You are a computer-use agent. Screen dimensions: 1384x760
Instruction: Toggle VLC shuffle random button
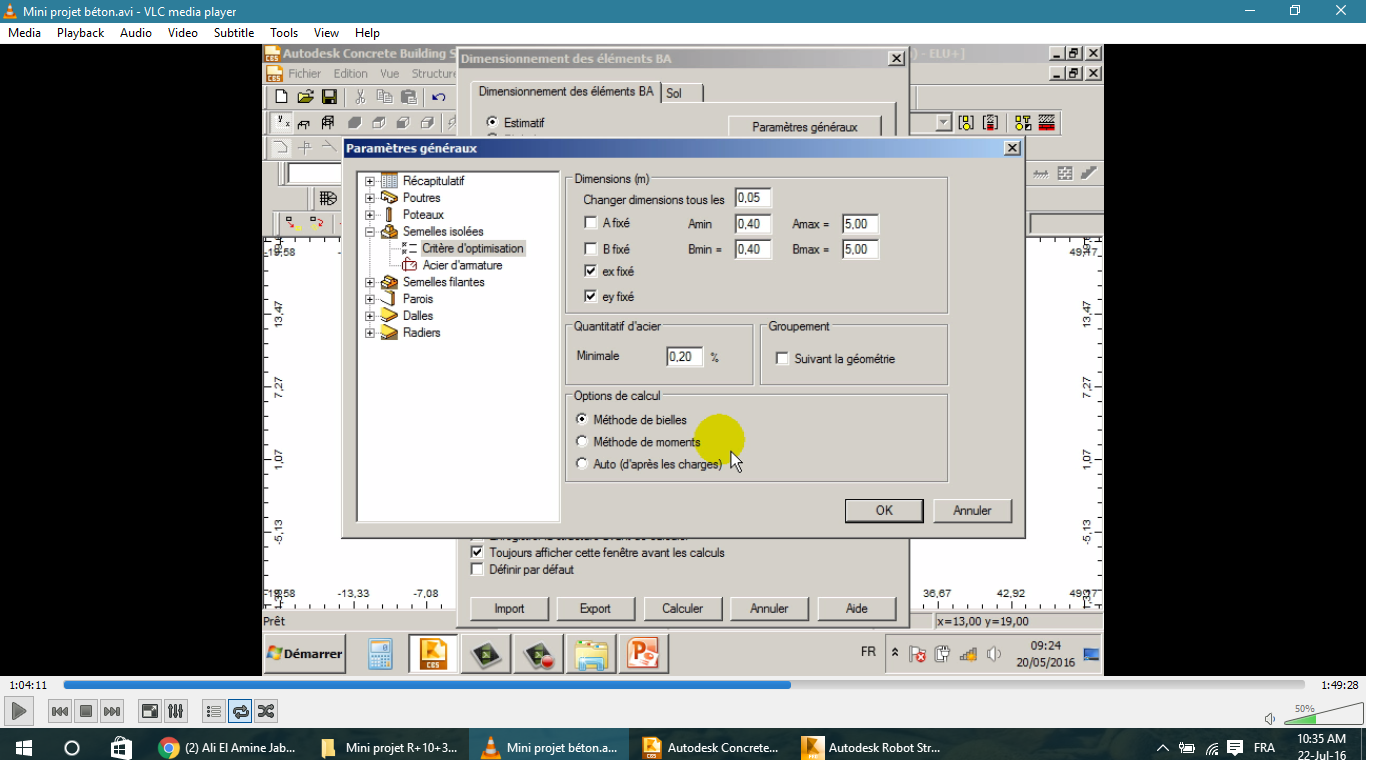point(266,711)
